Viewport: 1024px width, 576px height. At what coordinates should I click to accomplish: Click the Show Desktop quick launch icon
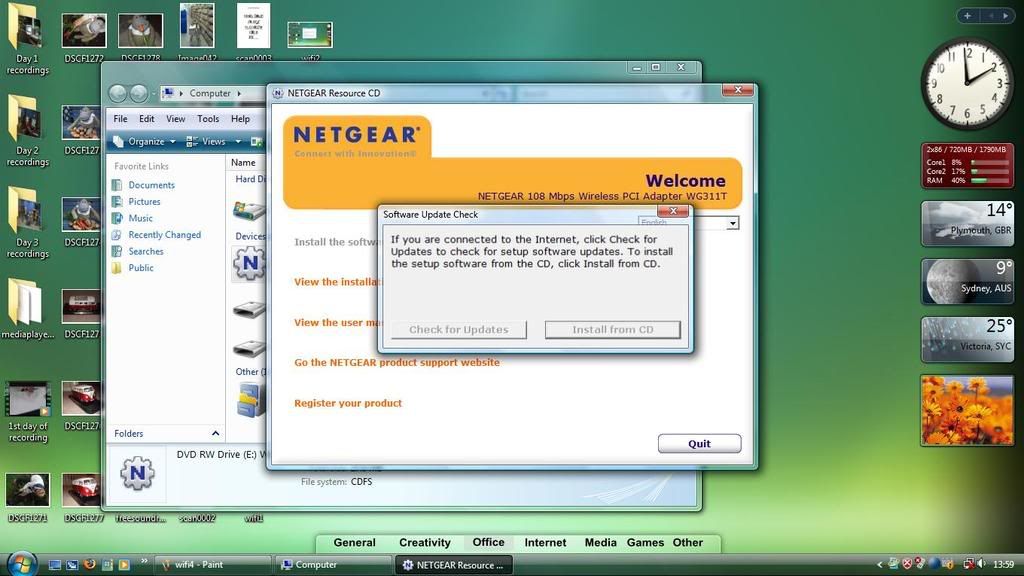(55, 564)
